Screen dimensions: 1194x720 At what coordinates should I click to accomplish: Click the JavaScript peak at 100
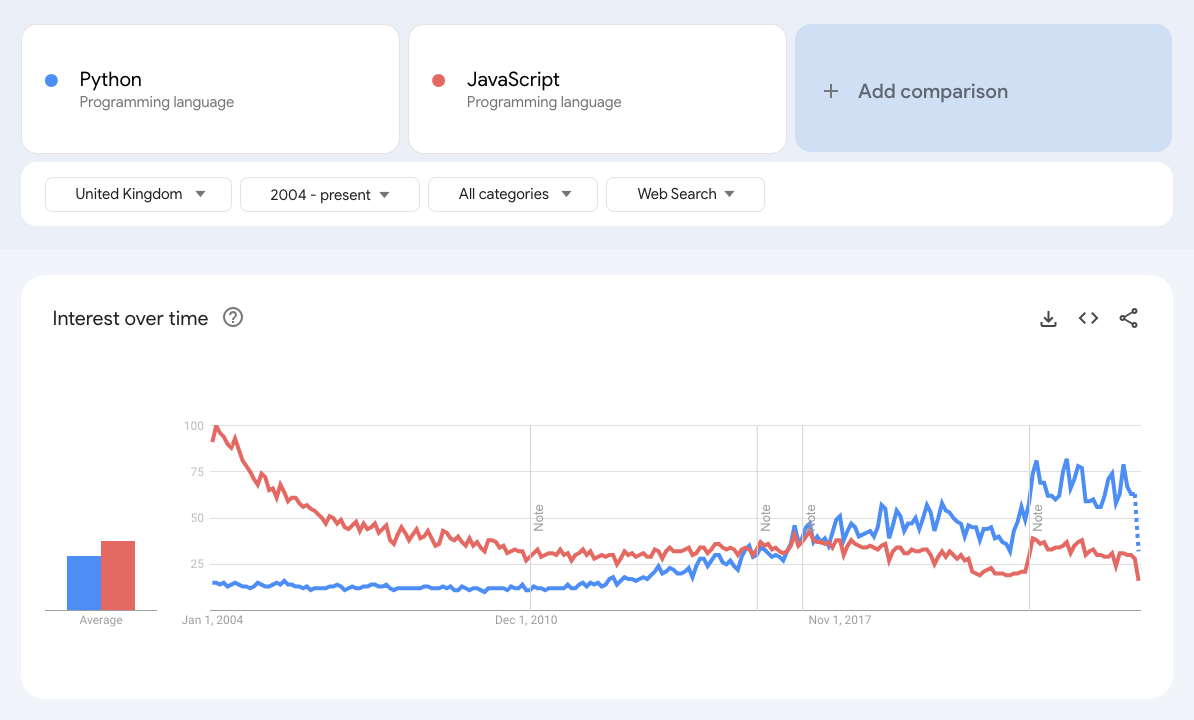pos(216,427)
